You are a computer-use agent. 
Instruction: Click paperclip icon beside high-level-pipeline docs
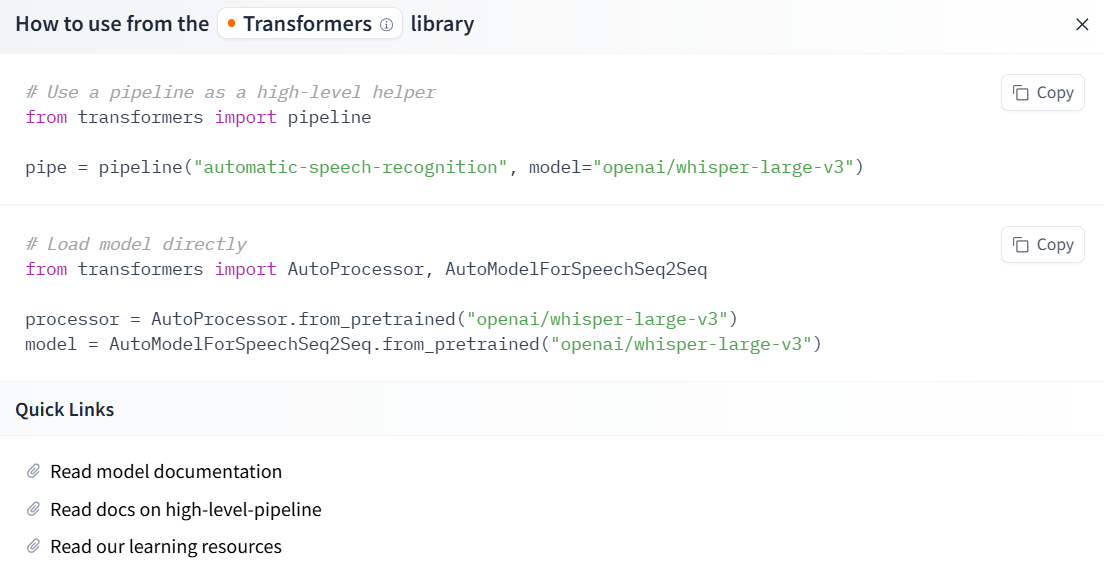point(33,509)
